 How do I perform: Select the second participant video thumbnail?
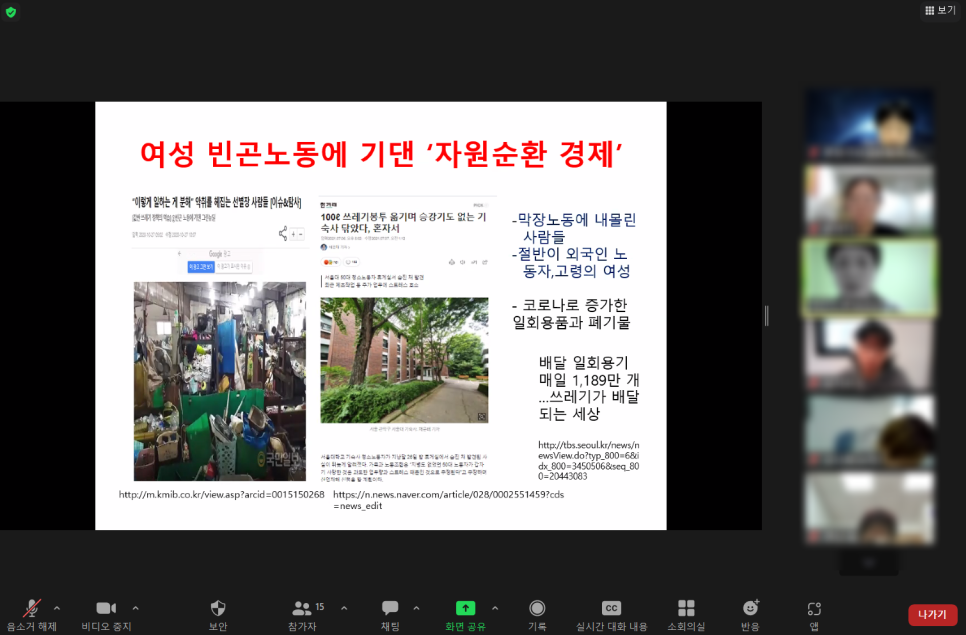click(869, 200)
